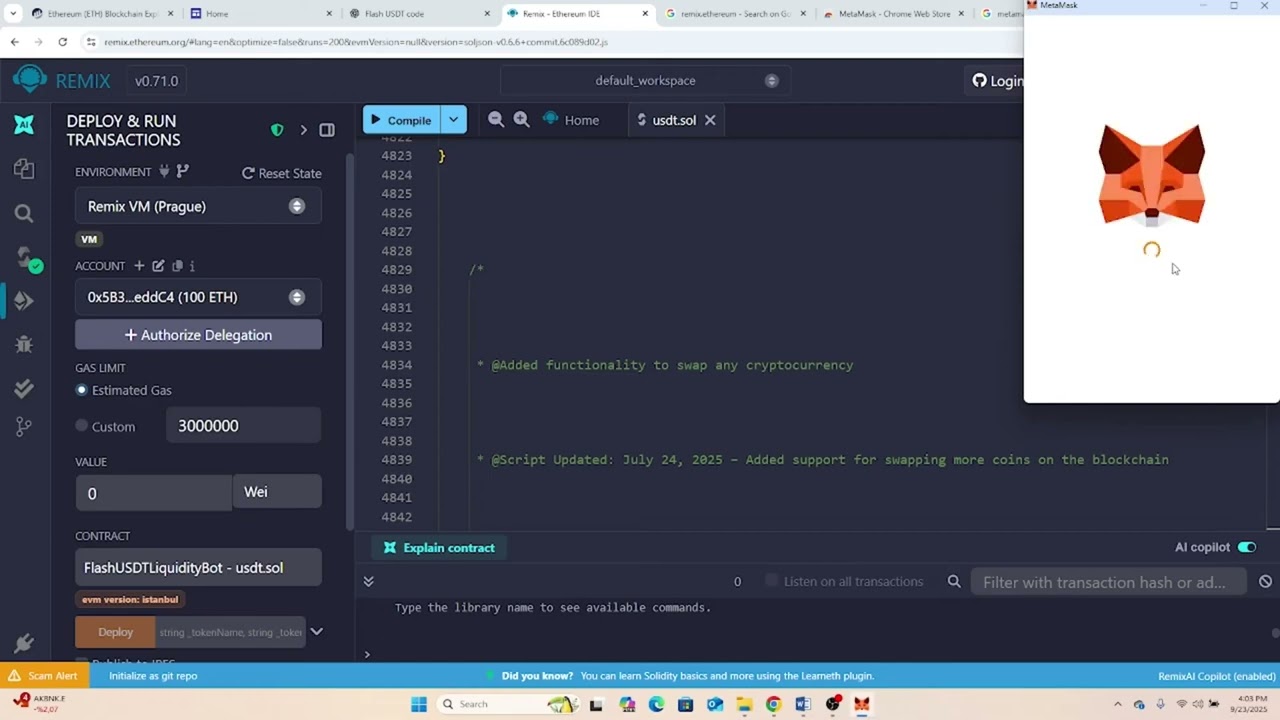Zoom out the editor font
1280x720 pixels.
point(496,119)
